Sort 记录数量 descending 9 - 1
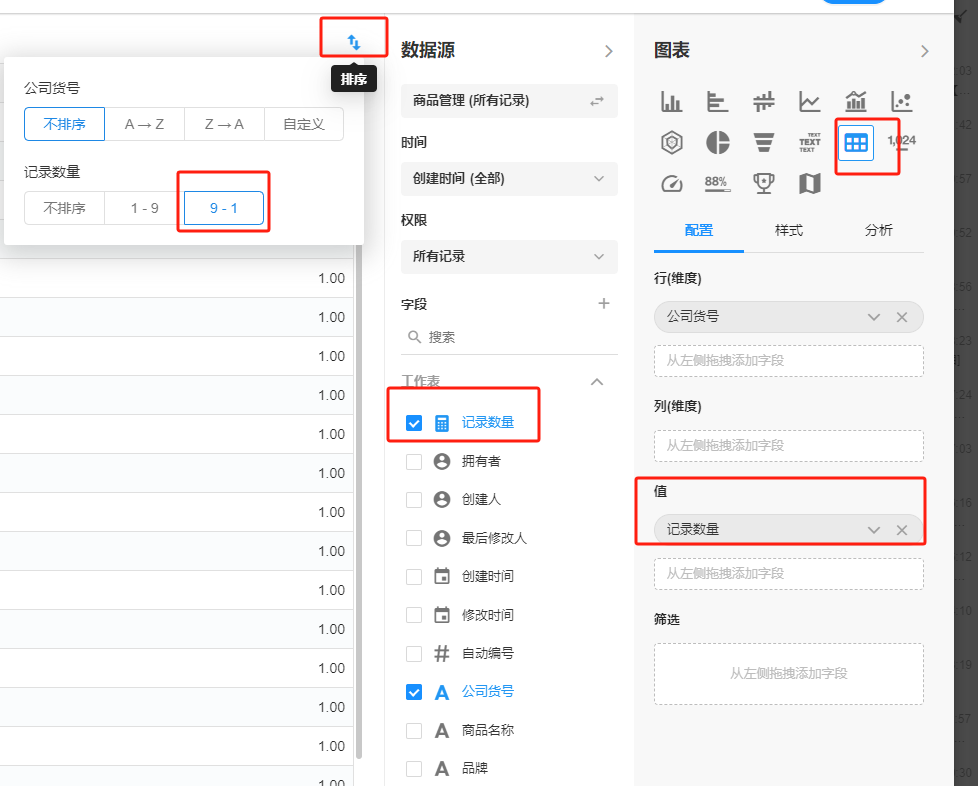Viewport: 978px width, 786px height. (x=224, y=208)
